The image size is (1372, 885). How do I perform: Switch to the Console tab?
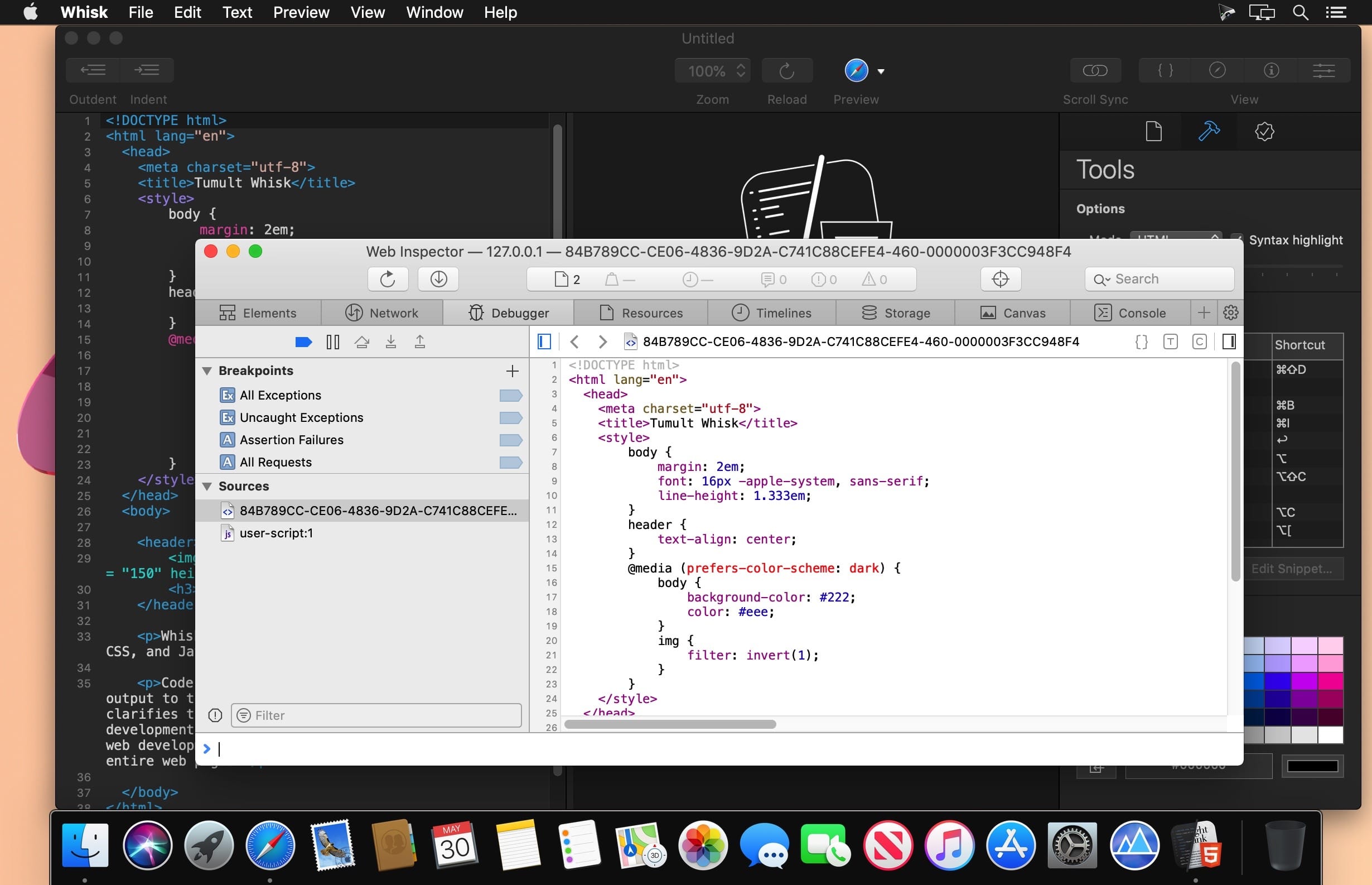1130,313
